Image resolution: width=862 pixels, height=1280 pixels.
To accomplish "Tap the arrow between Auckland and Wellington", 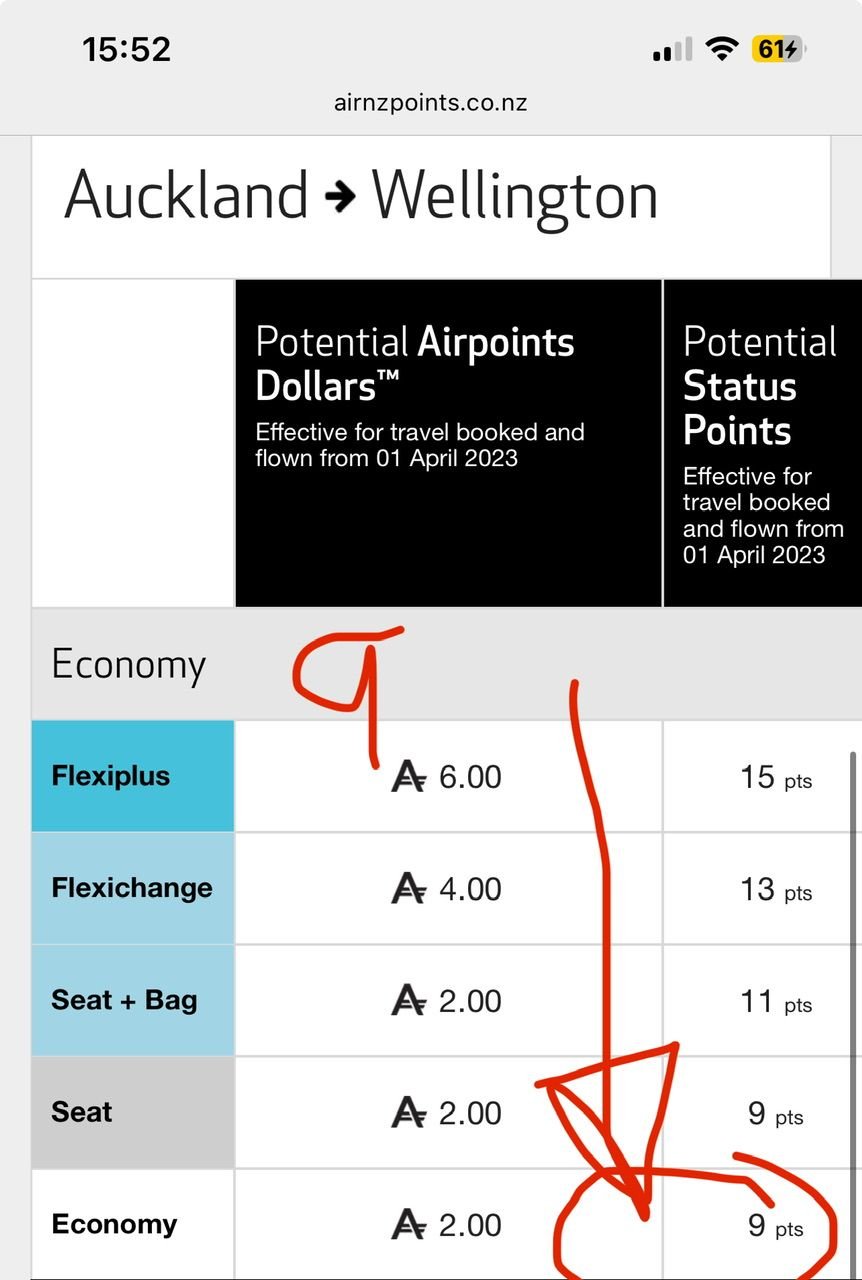I will pos(340,197).
